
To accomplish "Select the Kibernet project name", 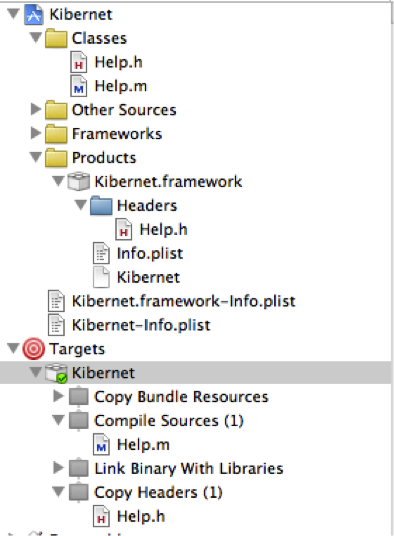I will pos(81,15).
